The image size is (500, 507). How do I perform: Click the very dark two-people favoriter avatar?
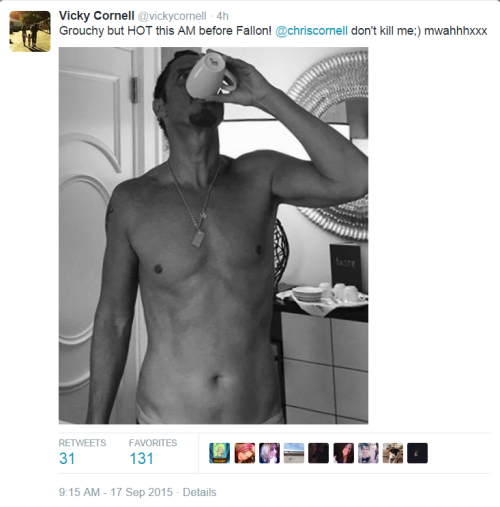pos(319,453)
